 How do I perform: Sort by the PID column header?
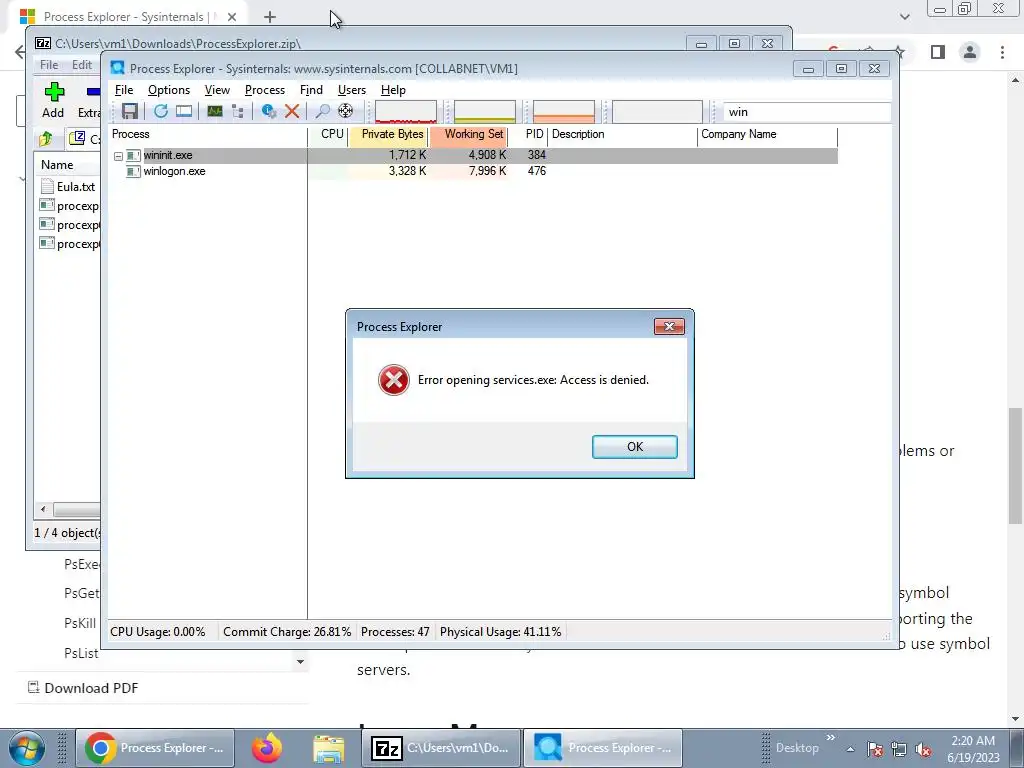[528, 134]
